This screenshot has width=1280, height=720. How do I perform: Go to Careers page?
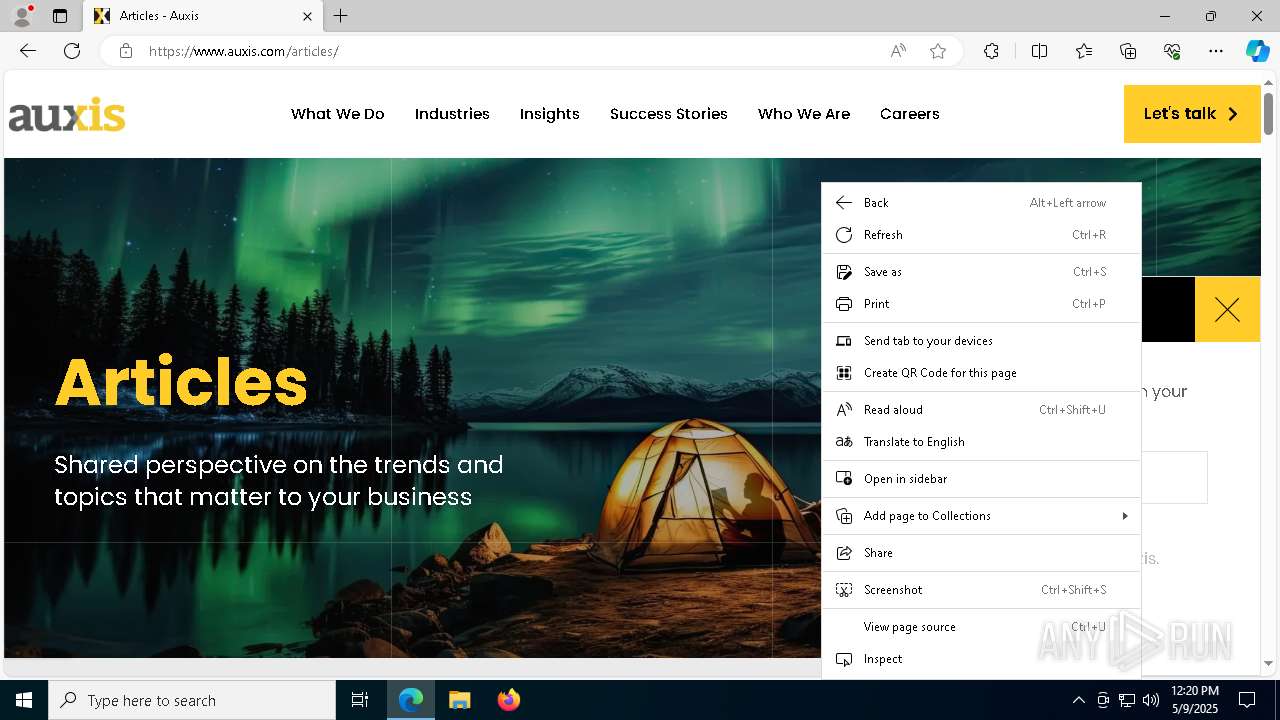point(910,114)
